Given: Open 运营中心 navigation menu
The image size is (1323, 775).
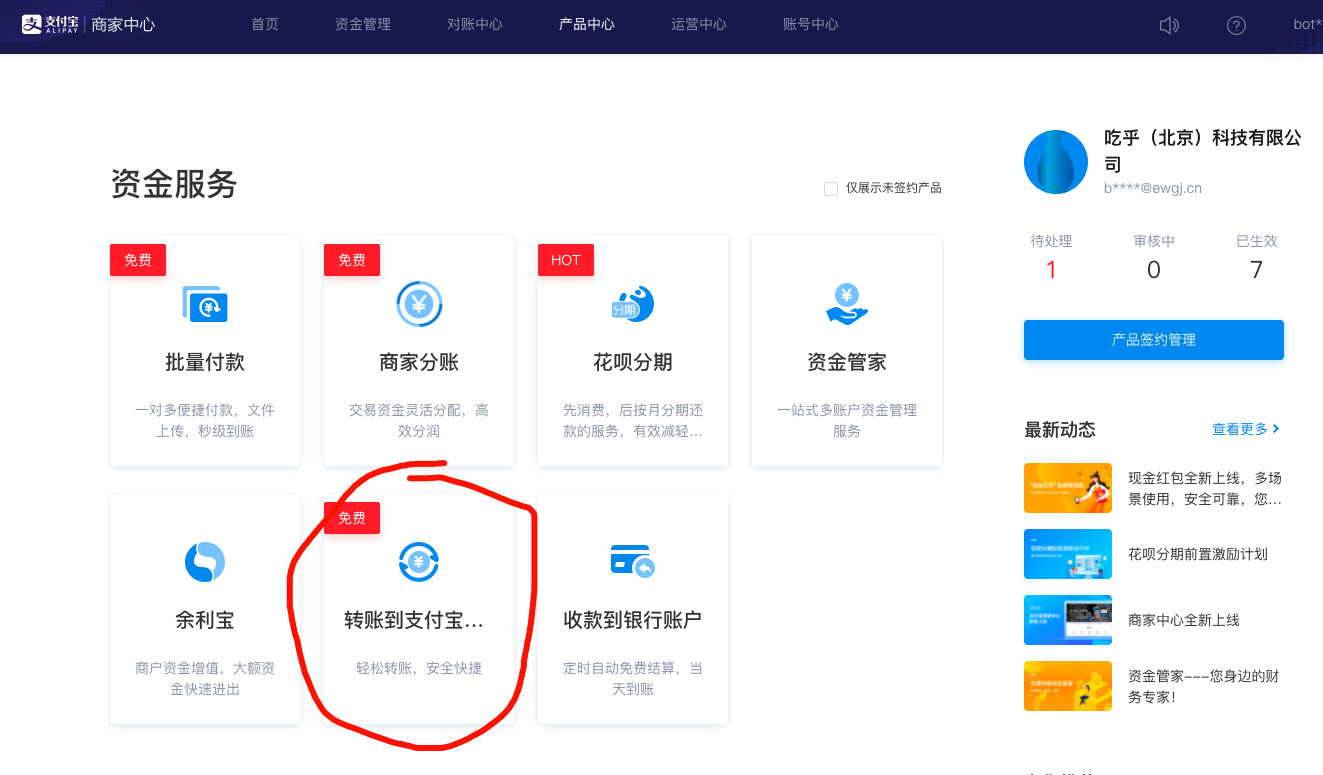Looking at the screenshot, I should click(699, 24).
